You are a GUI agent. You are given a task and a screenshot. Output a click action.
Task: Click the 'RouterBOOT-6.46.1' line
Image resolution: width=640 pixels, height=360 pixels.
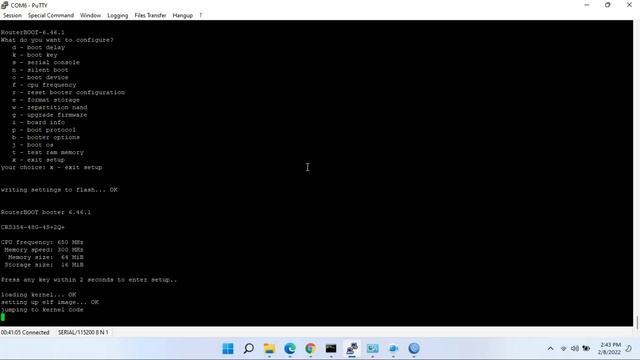33,32
